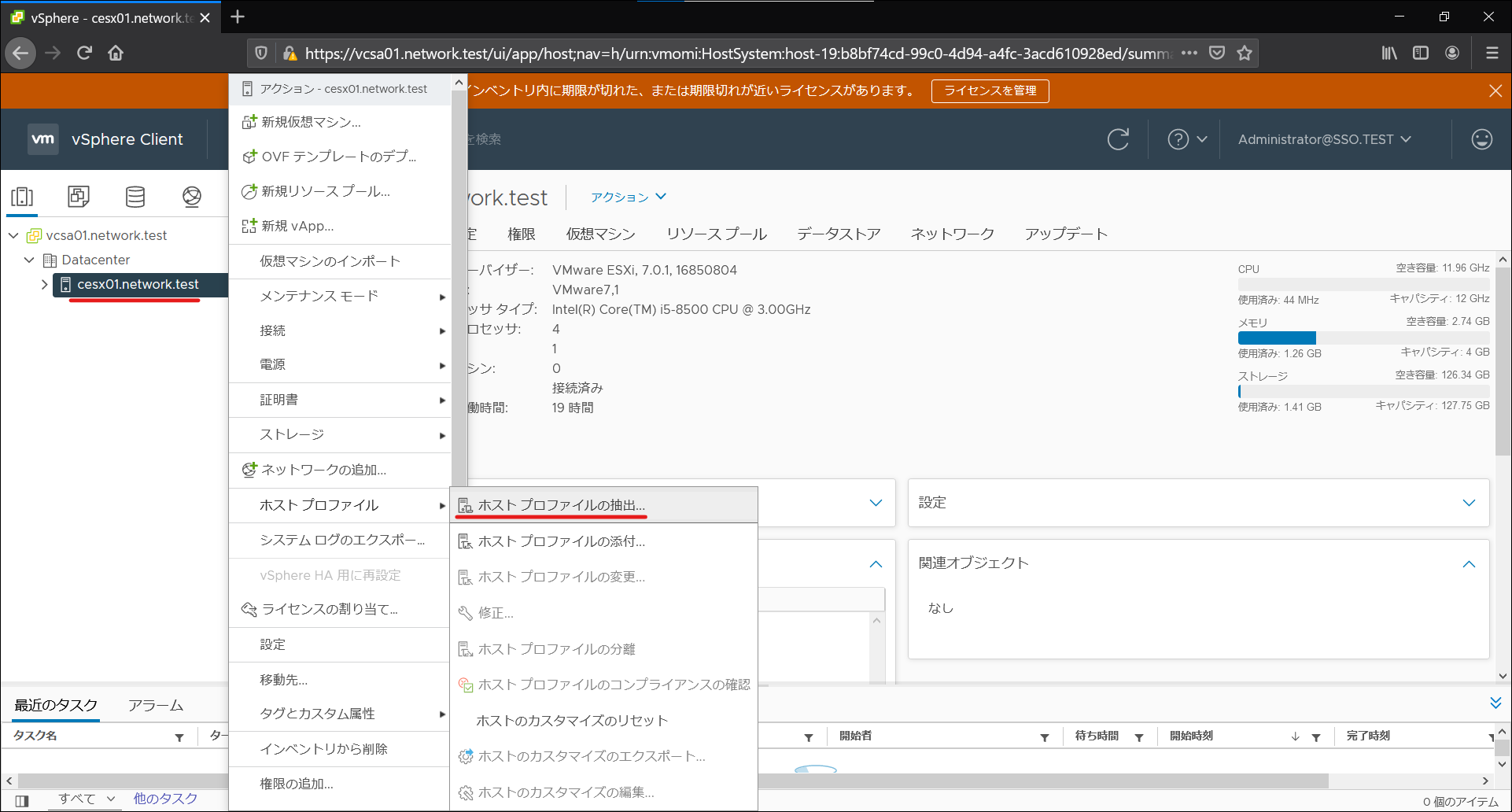
Task: Collapse the recent tasks panel double chevron
Action: pos(1495,703)
